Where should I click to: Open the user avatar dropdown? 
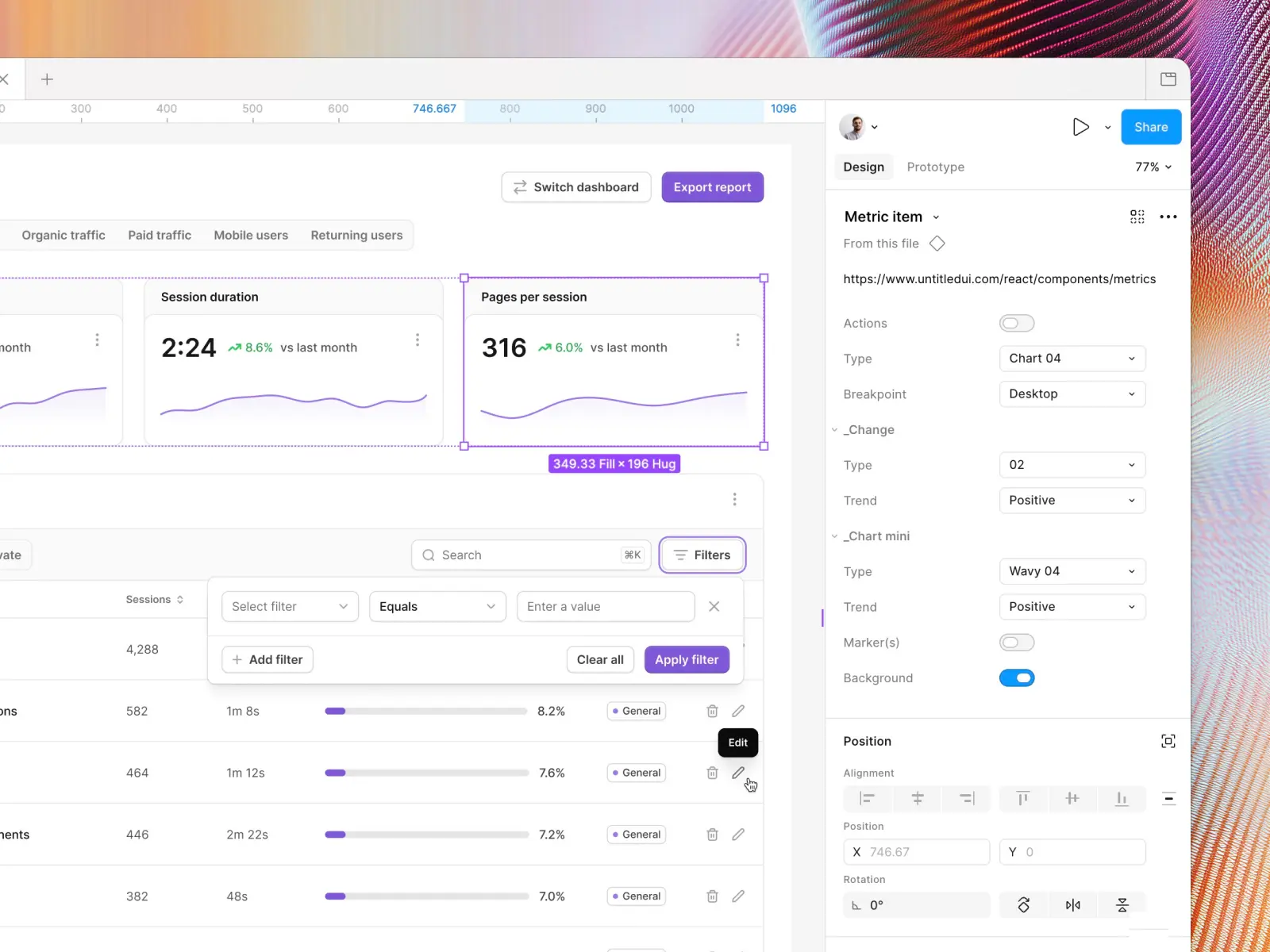tap(859, 127)
